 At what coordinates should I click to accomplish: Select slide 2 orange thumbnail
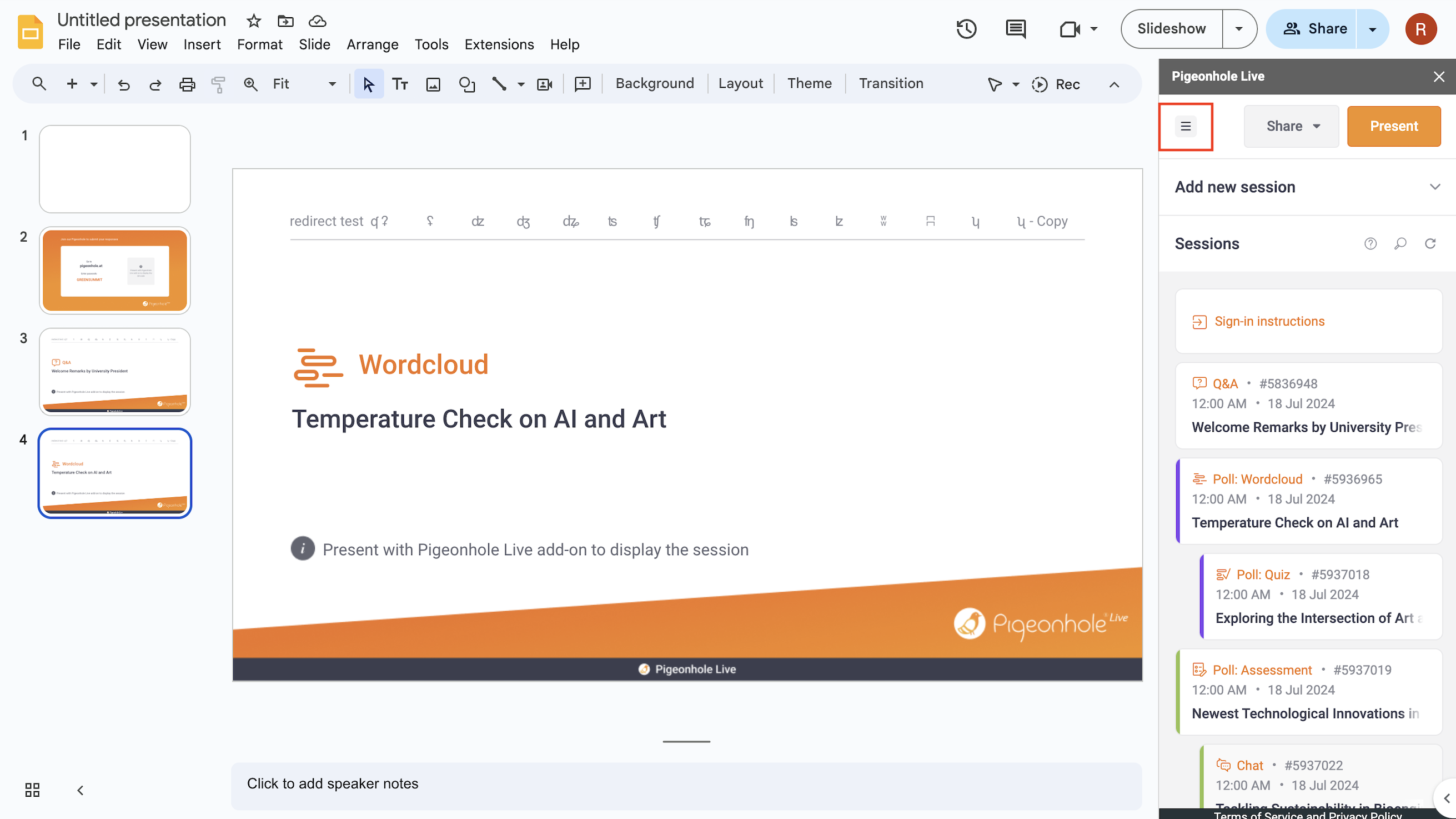[x=115, y=271]
